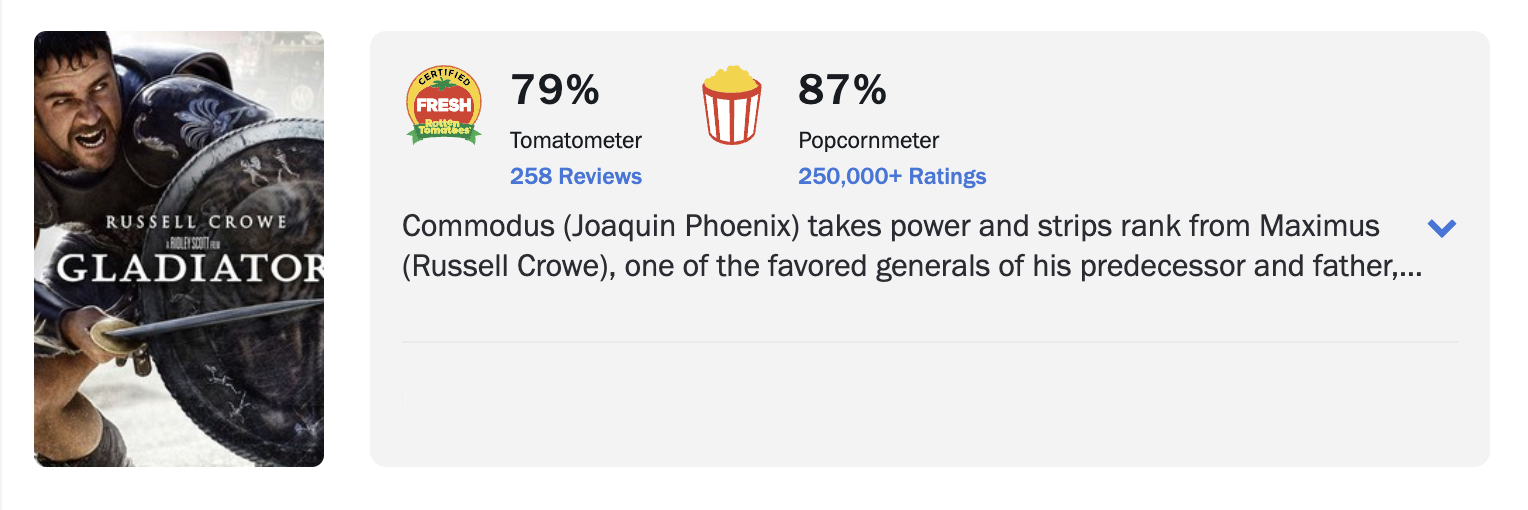Click the Certified Fresh tomato badge
Image resolution: width=1528 pixels, height=510 pixels.
[x=444, y=105]
